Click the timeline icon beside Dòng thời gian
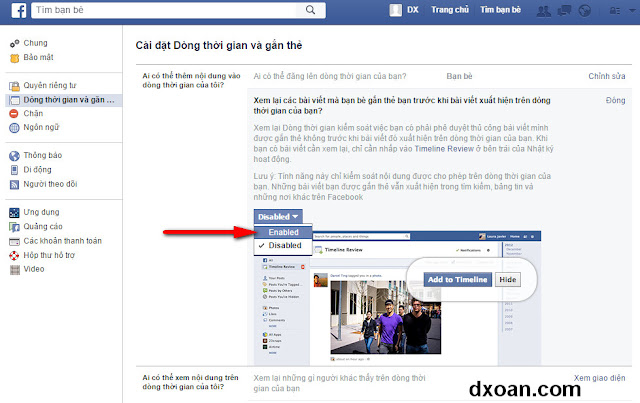This screenshot has height=403, width=640. tap(14, 100)
